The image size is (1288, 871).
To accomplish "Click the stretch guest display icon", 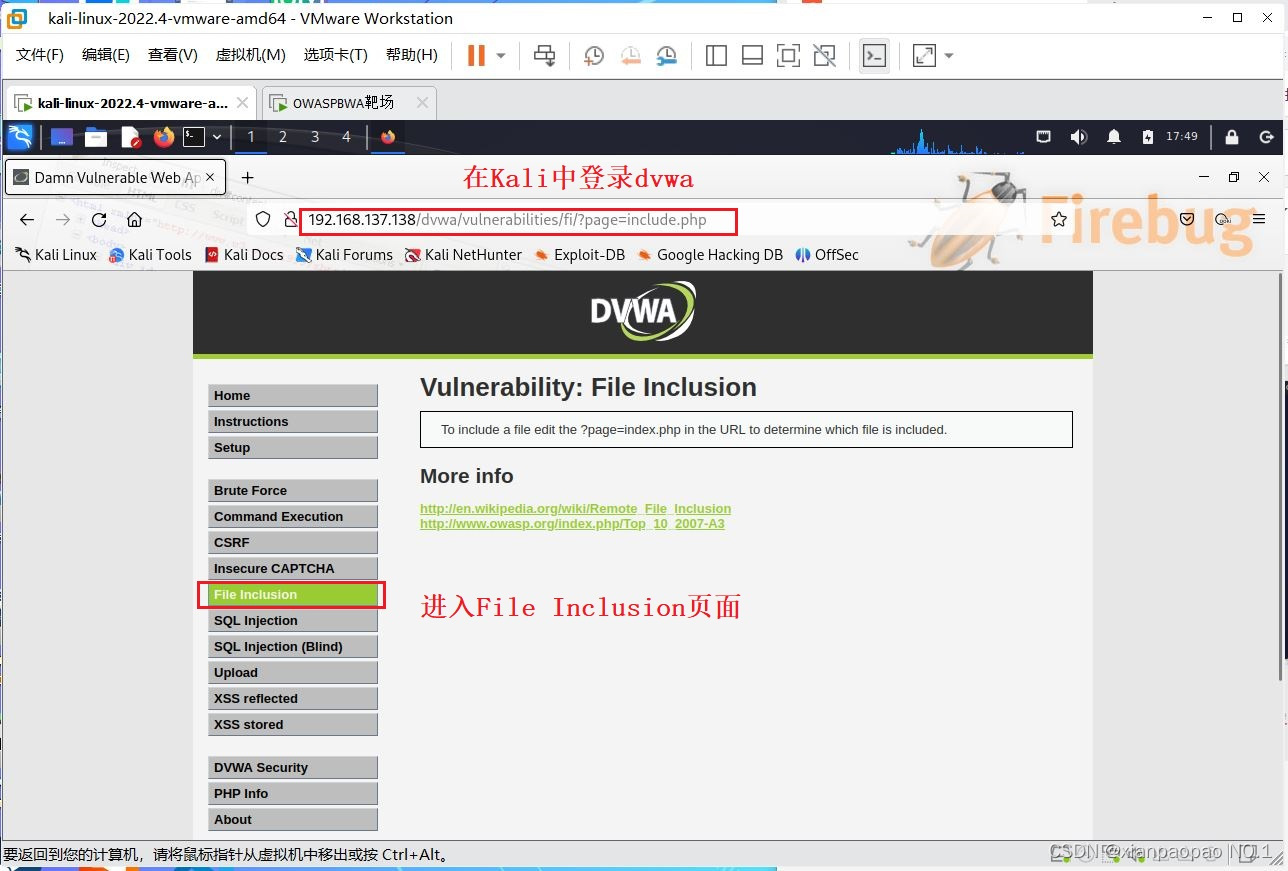I will tap(924, 56).
